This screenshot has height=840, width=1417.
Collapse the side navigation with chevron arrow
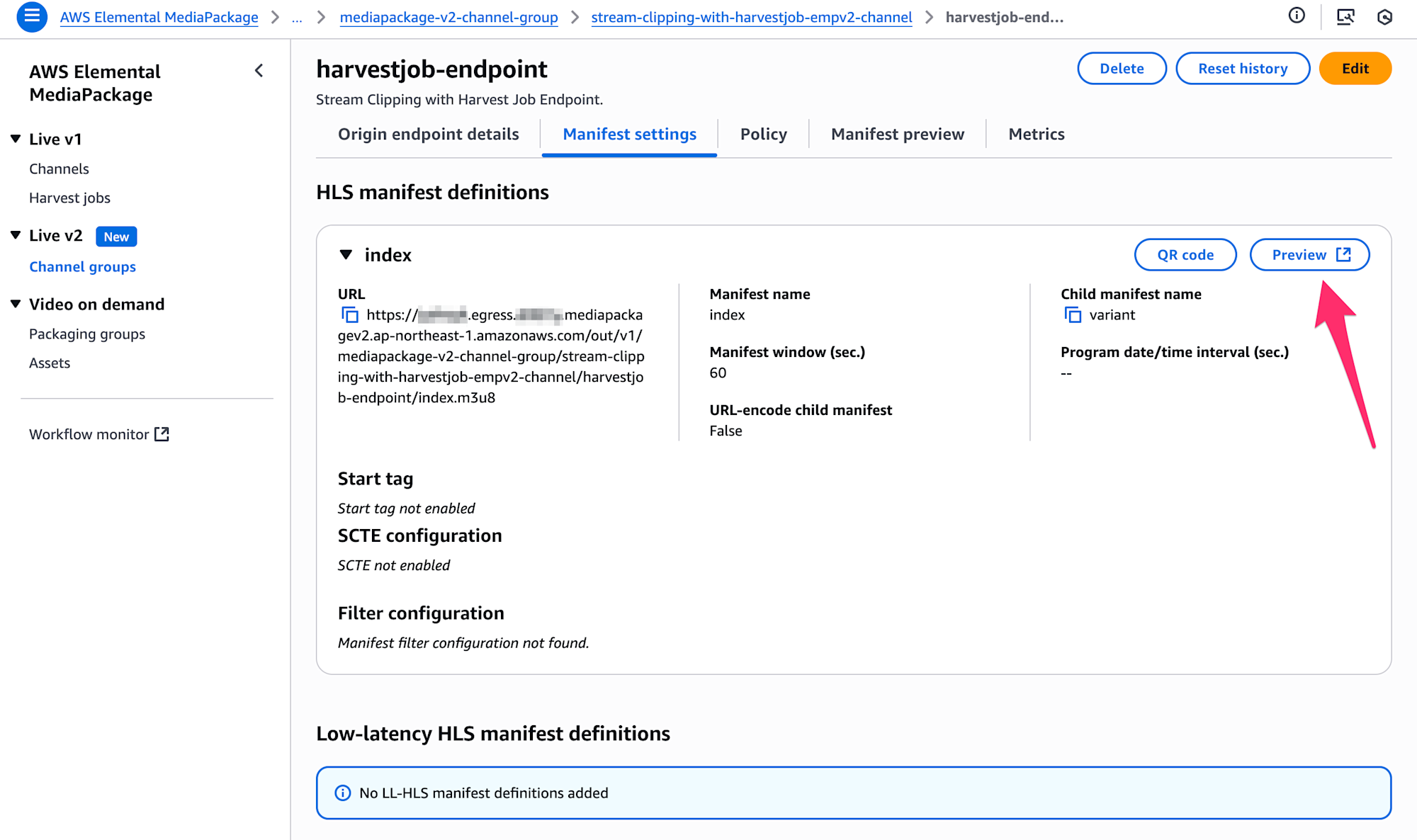tap(259, 71)
